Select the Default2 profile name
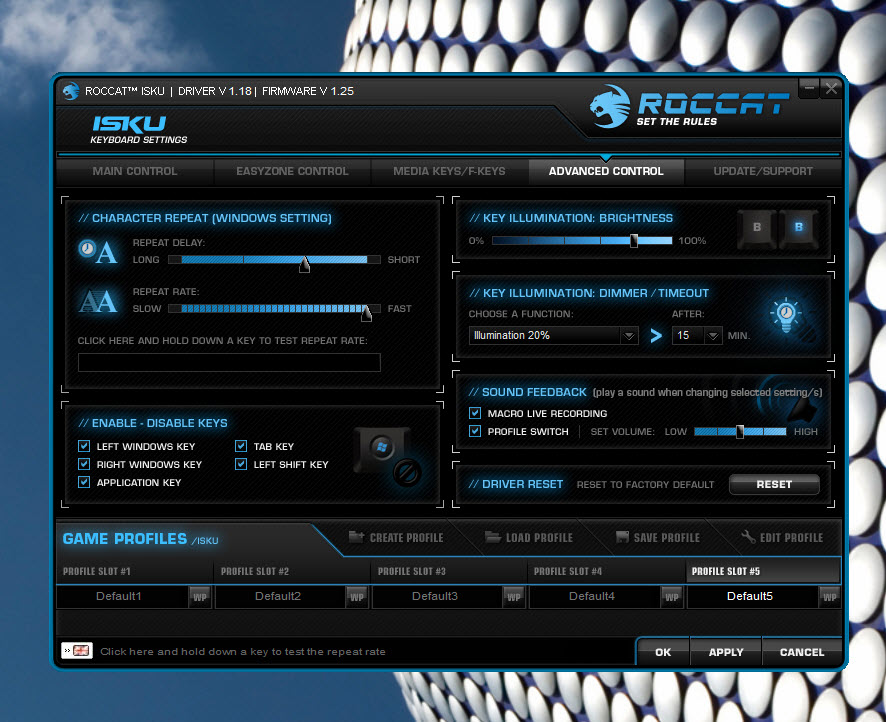886x722 pixels. [x=278, y=597]
